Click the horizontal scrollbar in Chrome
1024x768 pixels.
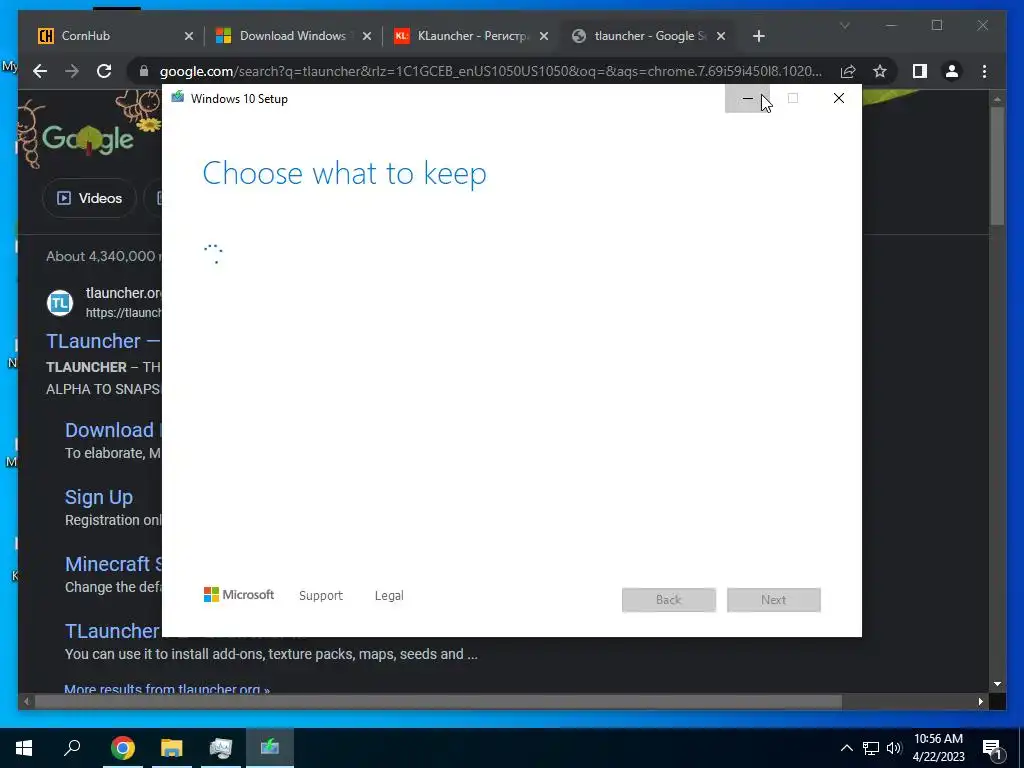tap(438, 702)
